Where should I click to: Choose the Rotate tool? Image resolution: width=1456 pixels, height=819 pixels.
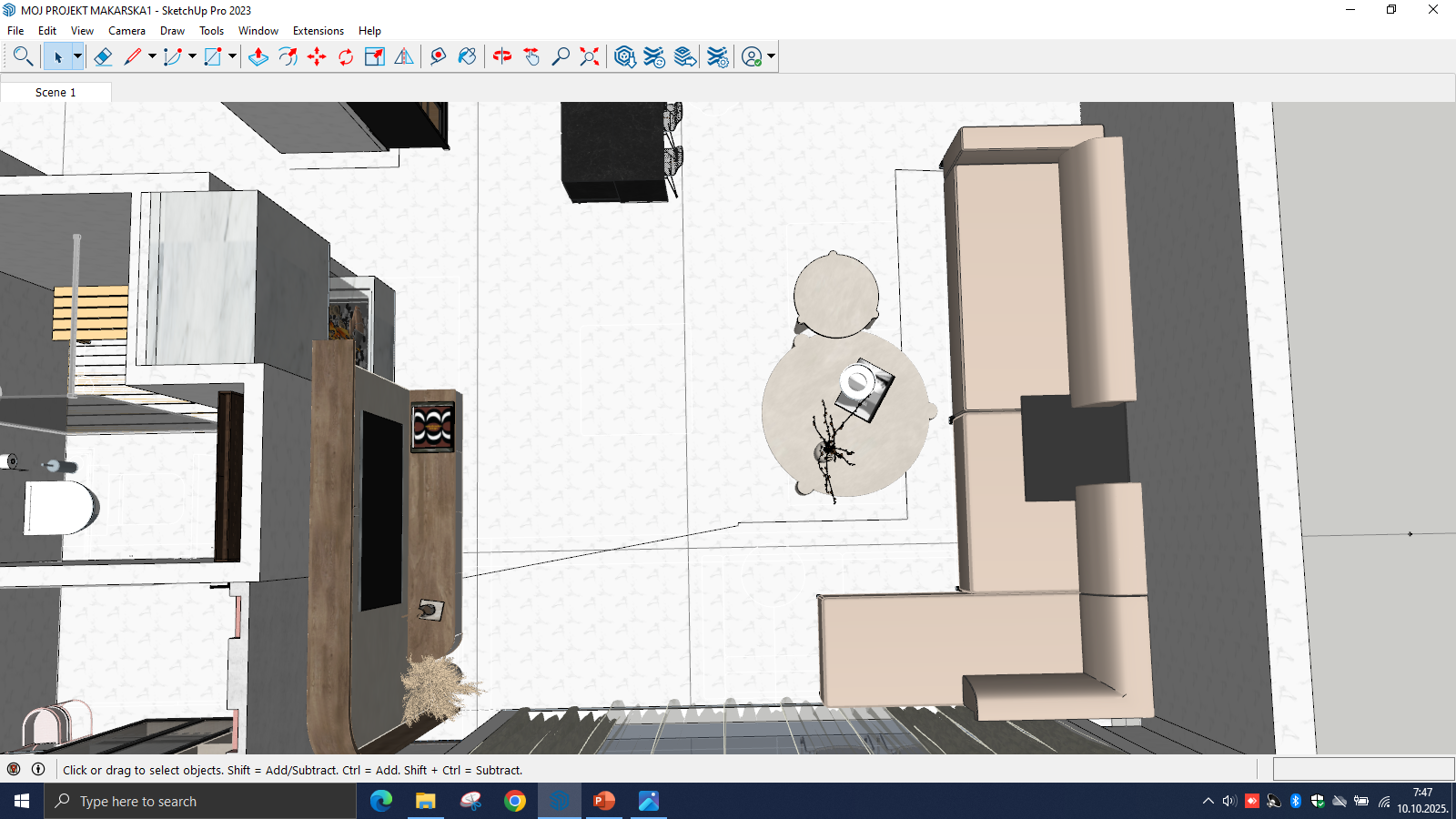pos(346,56)
